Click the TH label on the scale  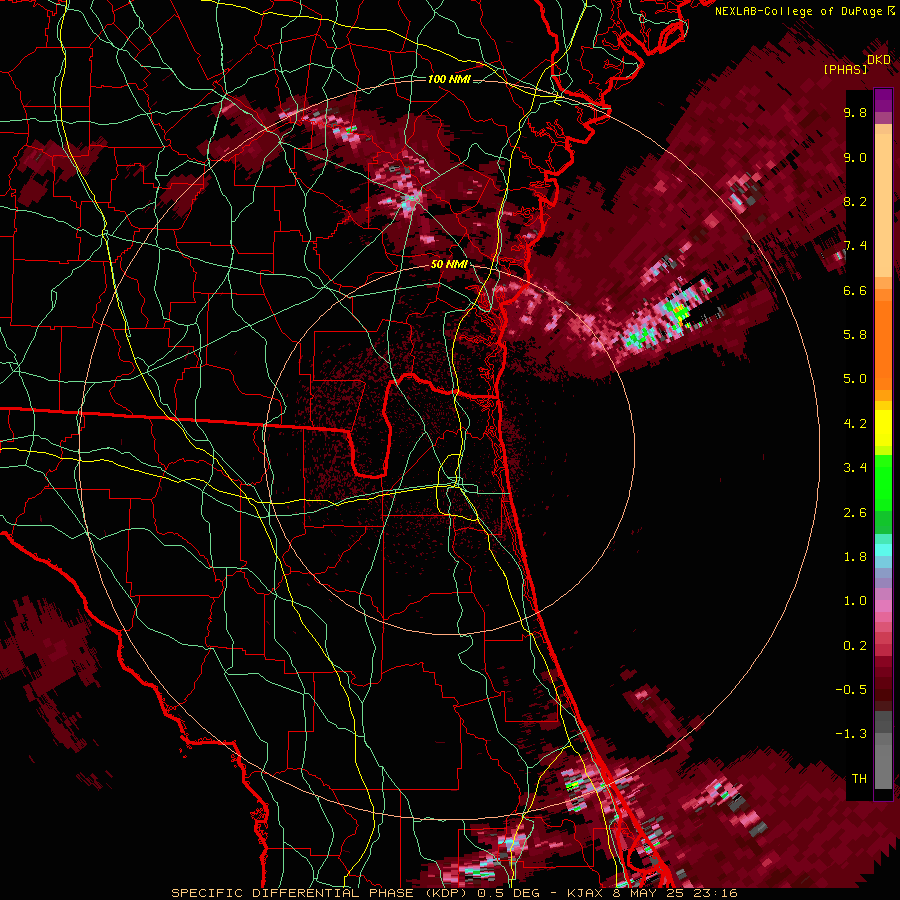tap(859, 779)
